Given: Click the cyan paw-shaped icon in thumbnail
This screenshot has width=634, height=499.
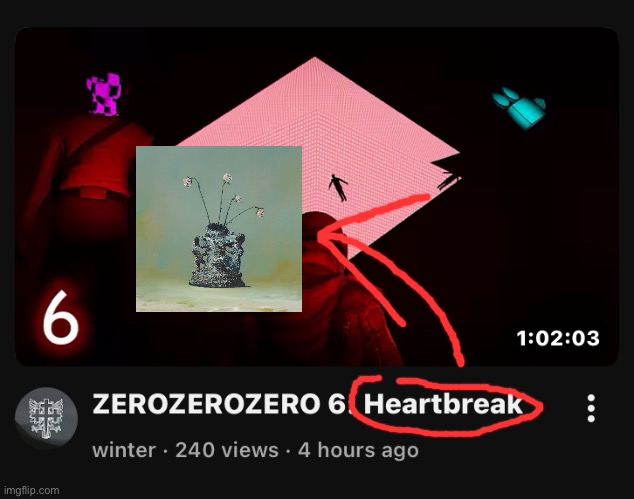Looking at the screenshot, I should [519, 108].
